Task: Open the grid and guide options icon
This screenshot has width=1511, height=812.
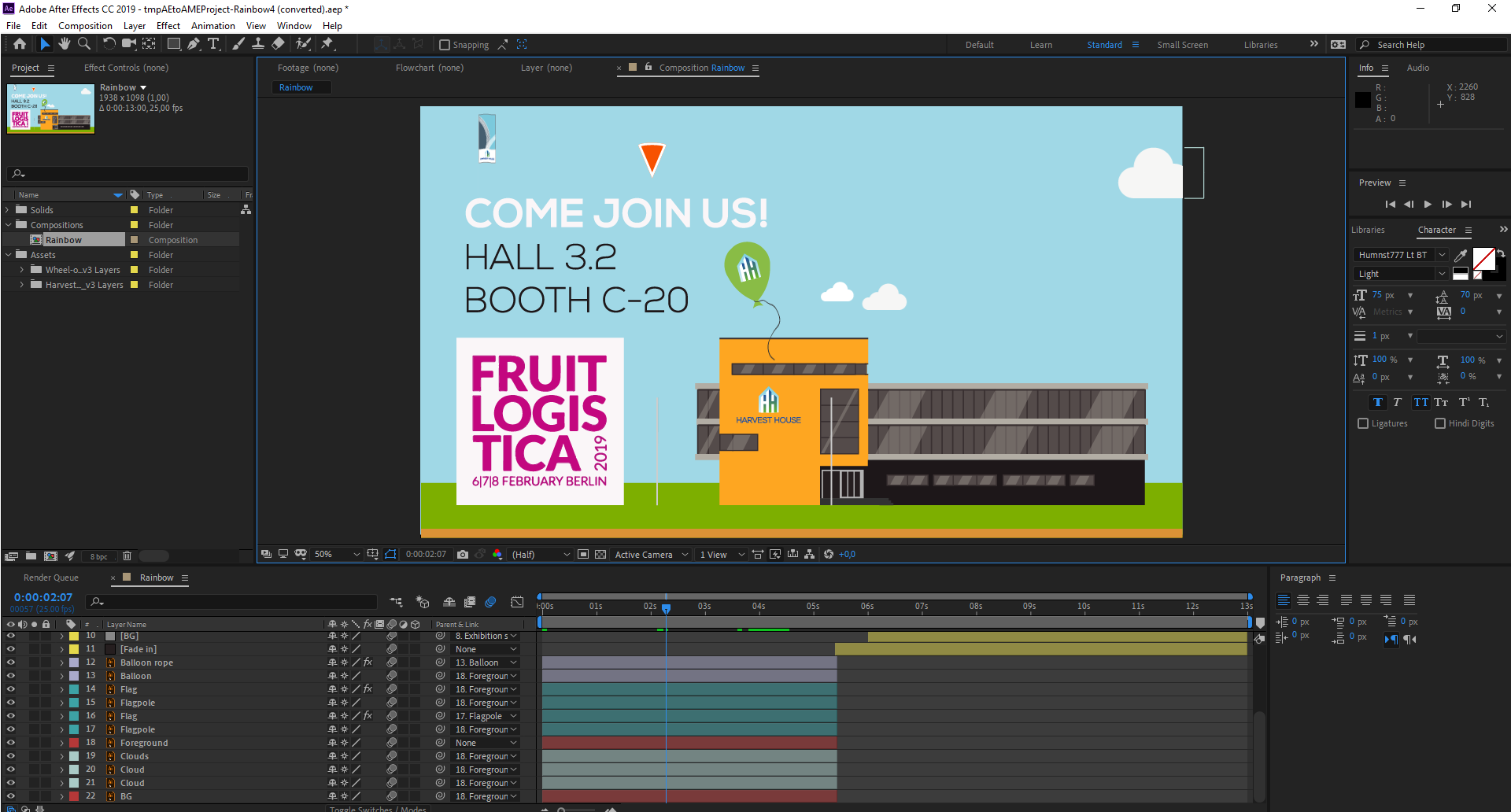Action: [x=372, y=555]
